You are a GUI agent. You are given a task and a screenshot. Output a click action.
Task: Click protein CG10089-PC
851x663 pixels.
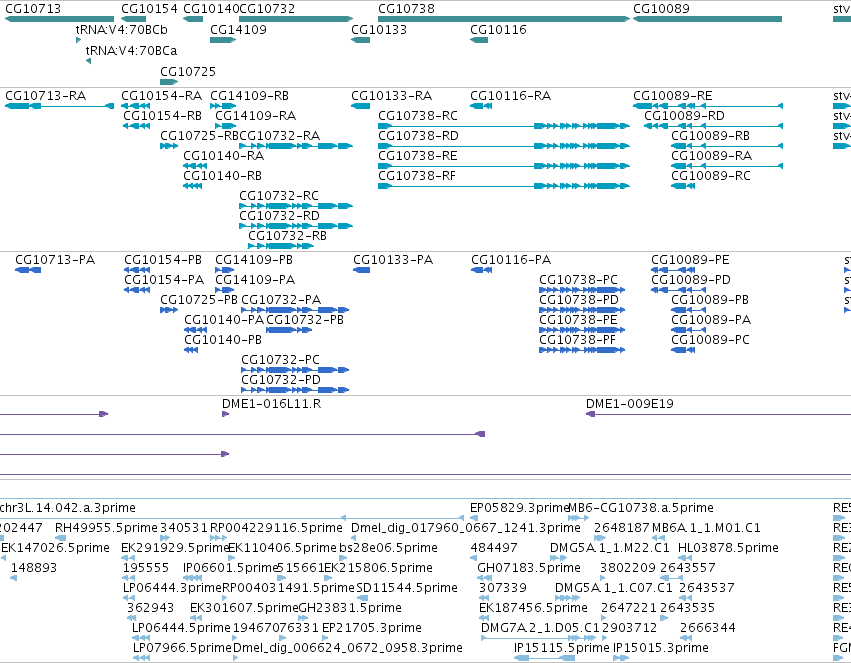click(x=710, y=340)
